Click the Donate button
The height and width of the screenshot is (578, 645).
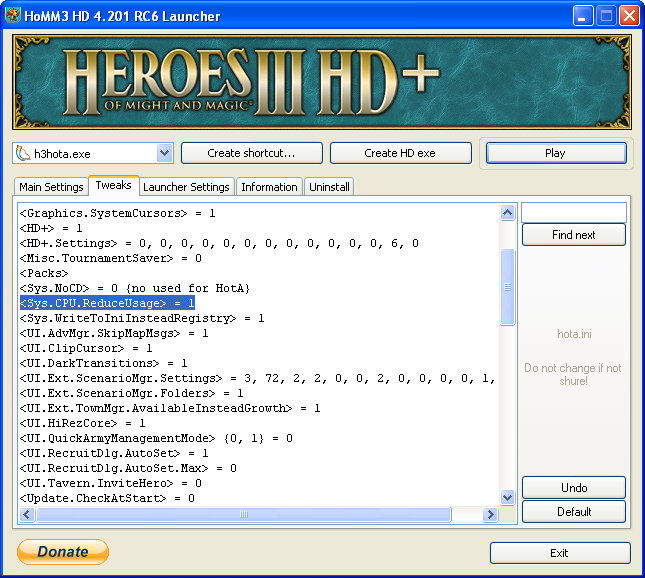(x=63, y=552)
